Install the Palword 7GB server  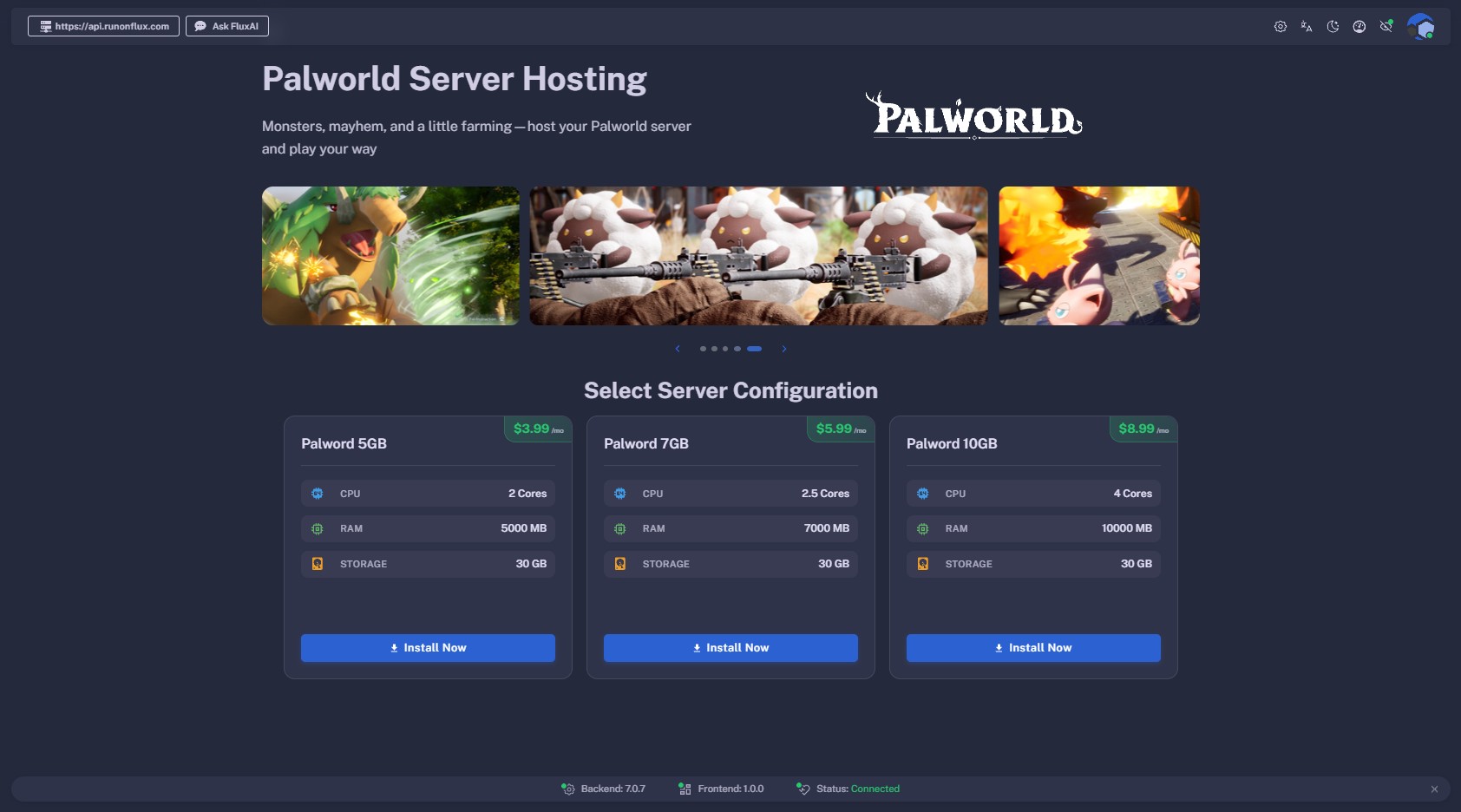click(730, 648)
